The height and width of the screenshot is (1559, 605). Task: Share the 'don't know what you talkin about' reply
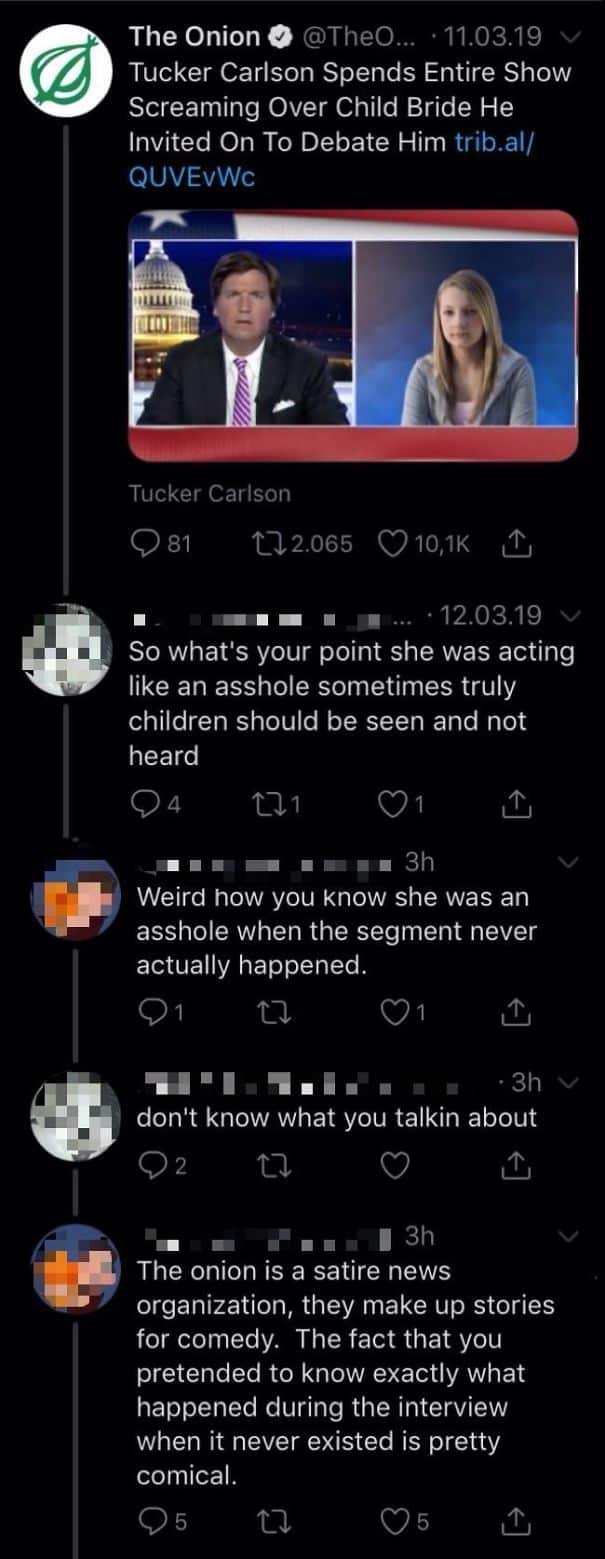513,1166
